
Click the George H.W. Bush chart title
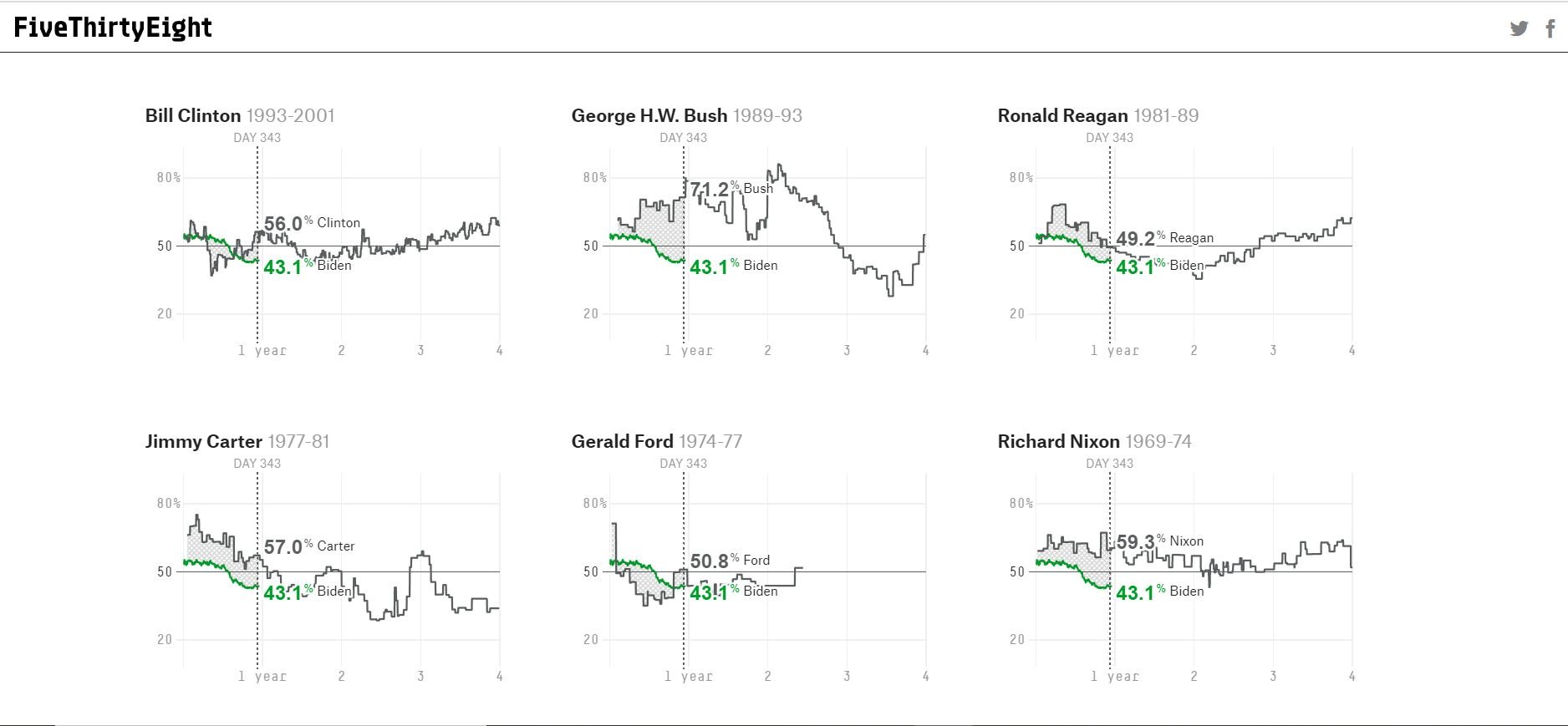pos(686,115)
